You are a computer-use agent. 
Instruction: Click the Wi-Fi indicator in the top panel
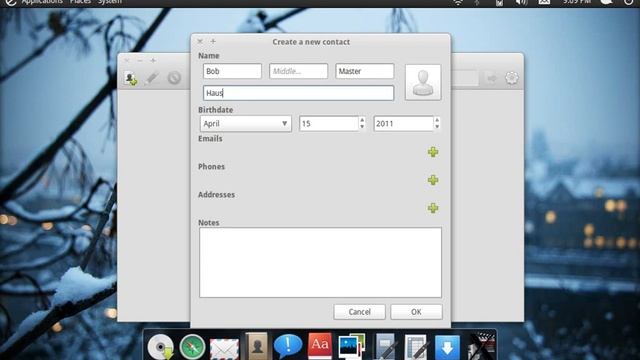(458, 2)
